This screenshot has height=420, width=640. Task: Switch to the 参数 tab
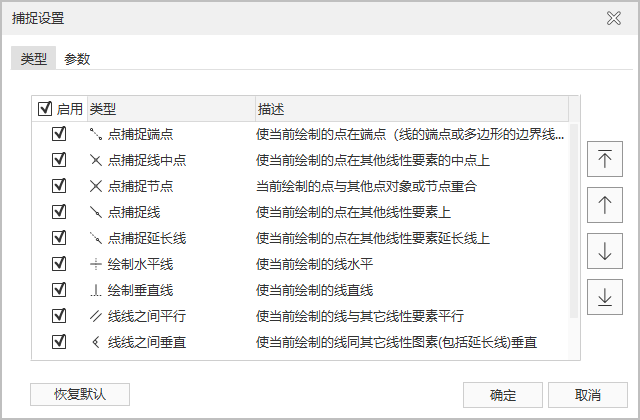coord(77,59)
